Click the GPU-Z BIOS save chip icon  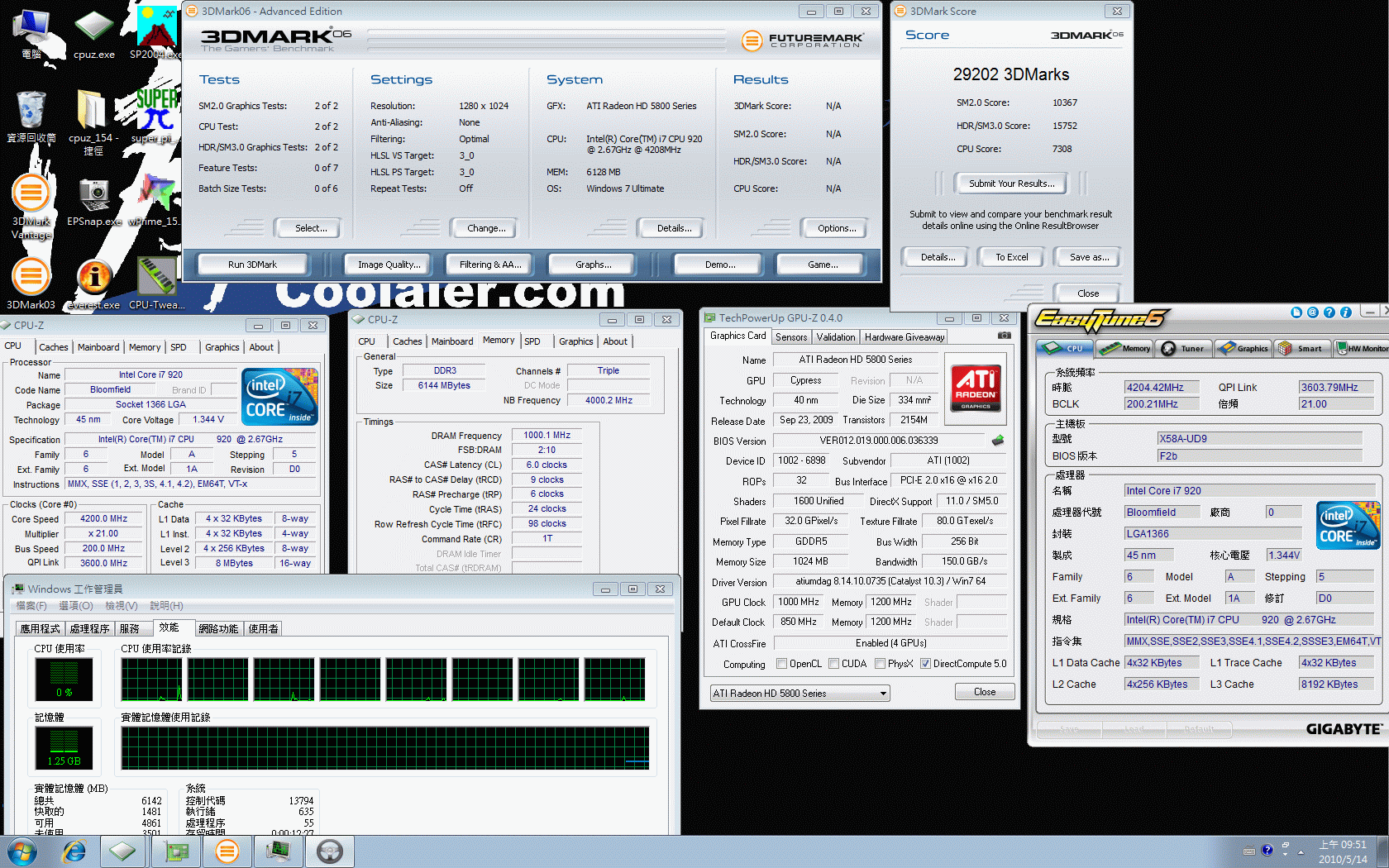coord(998,441)
